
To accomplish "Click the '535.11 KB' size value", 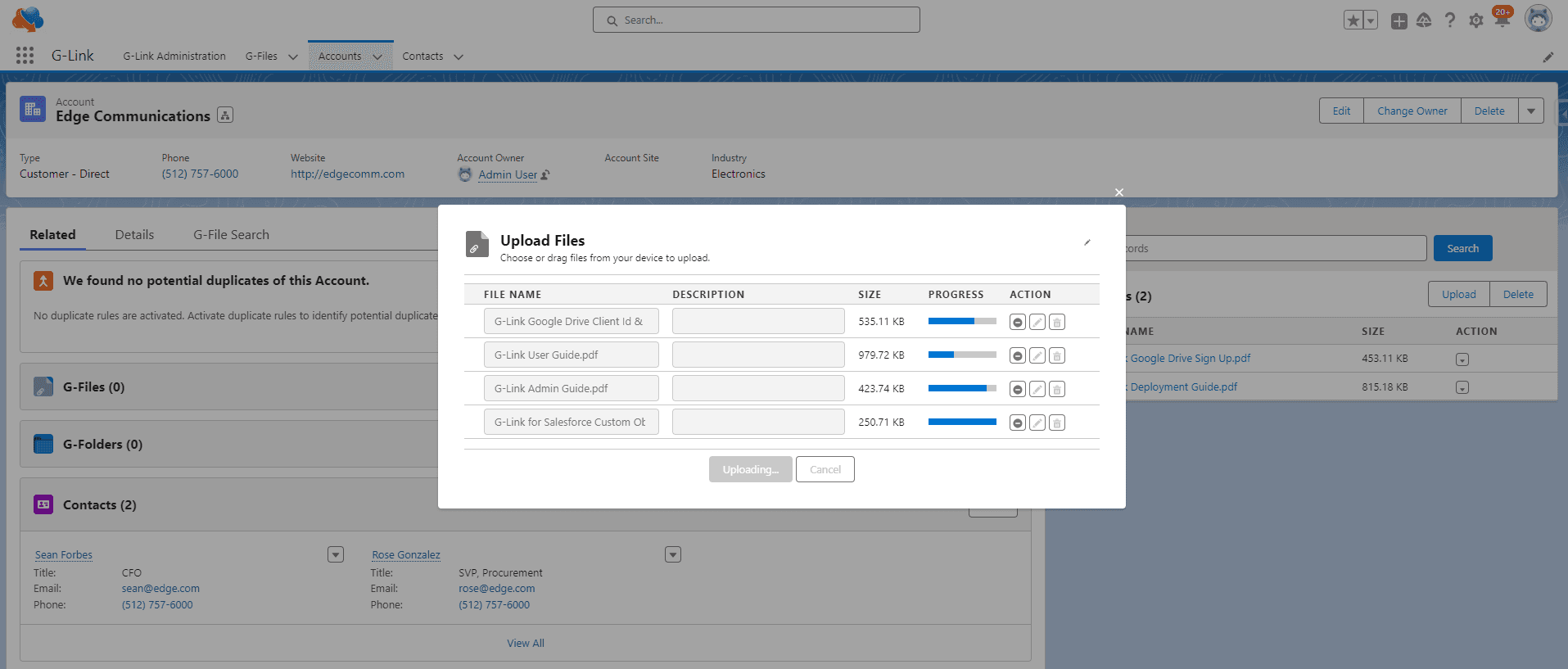I will [881, 322].
